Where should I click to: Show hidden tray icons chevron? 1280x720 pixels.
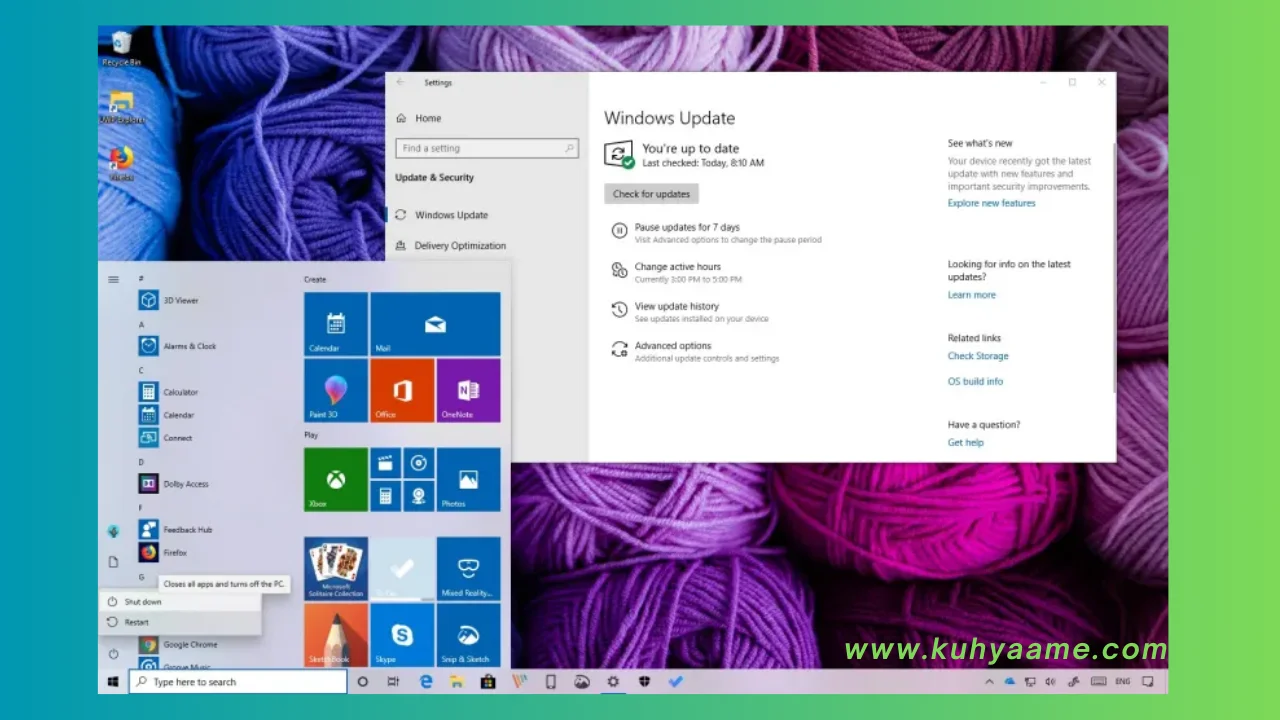pos(990,682)
